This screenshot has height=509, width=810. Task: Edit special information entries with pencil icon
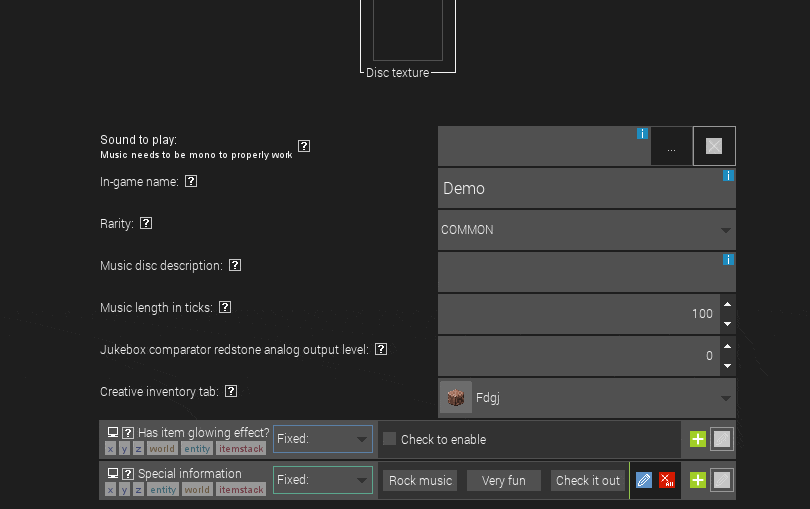(x=644, y=480)
